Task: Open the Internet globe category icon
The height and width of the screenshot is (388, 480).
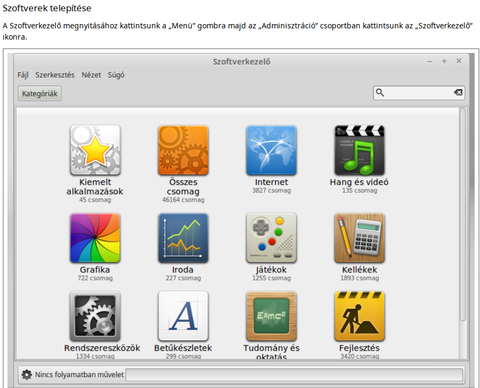Action: click(x=271, y=150)
